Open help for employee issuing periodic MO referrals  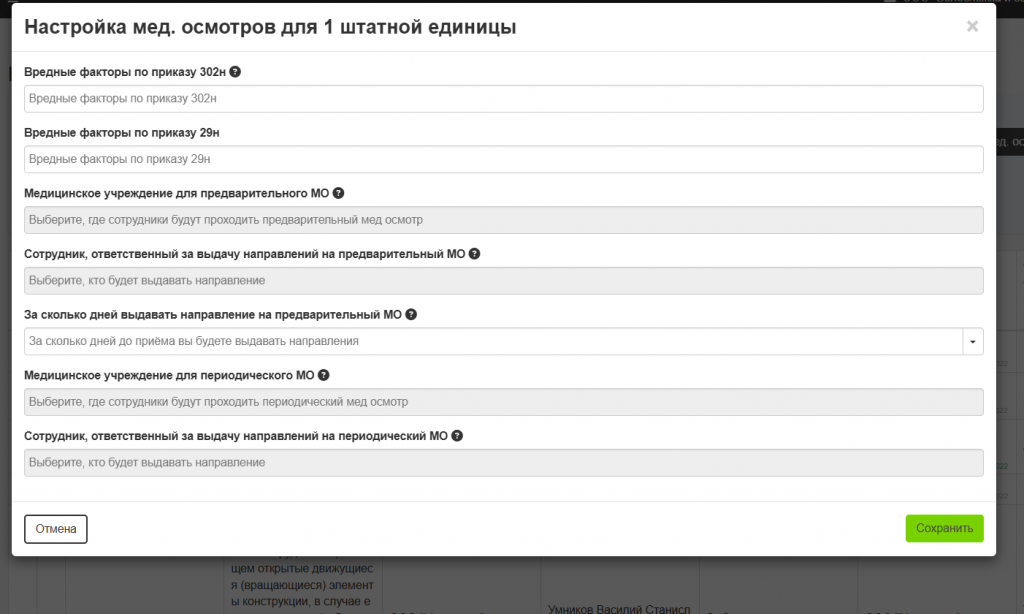457,436
